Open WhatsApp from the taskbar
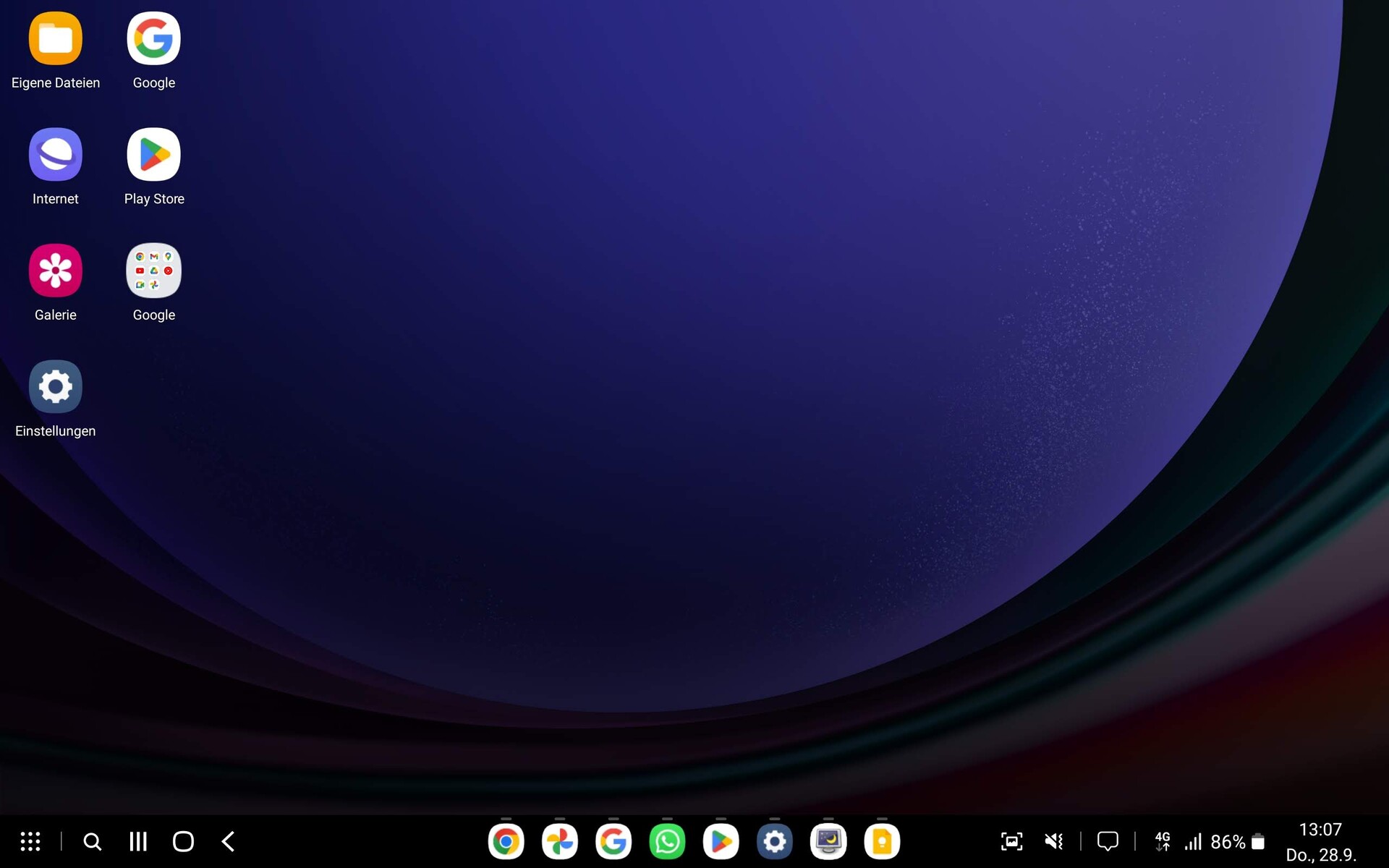1389x868 pixels. [667, 841]
